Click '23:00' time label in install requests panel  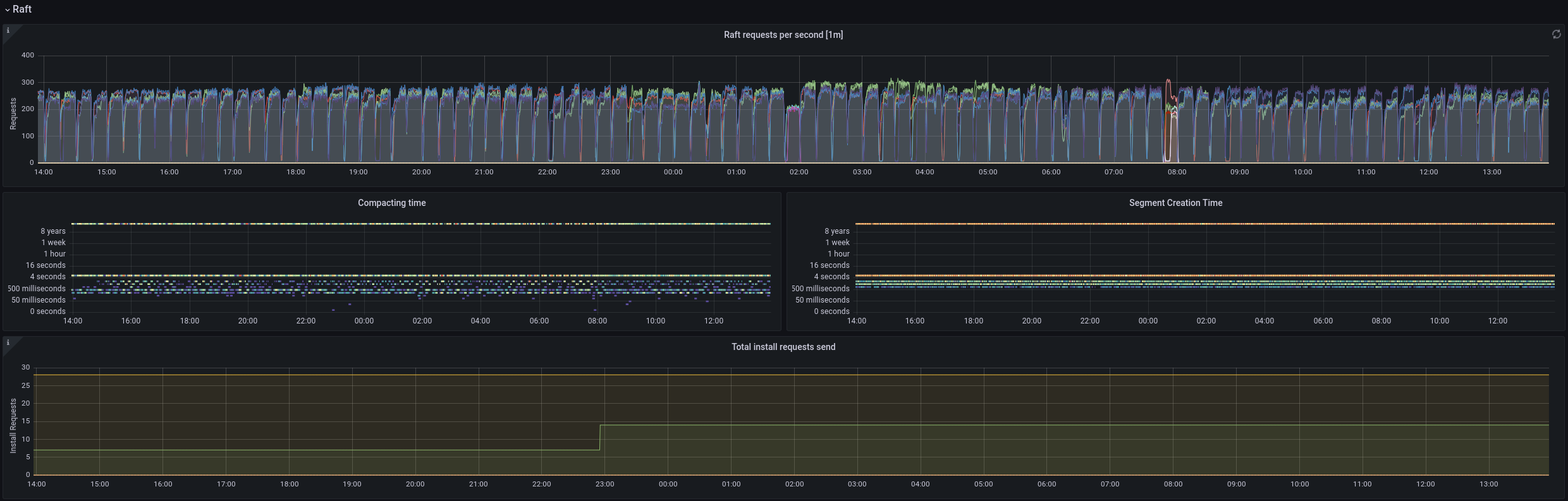[x=604, y=484]
